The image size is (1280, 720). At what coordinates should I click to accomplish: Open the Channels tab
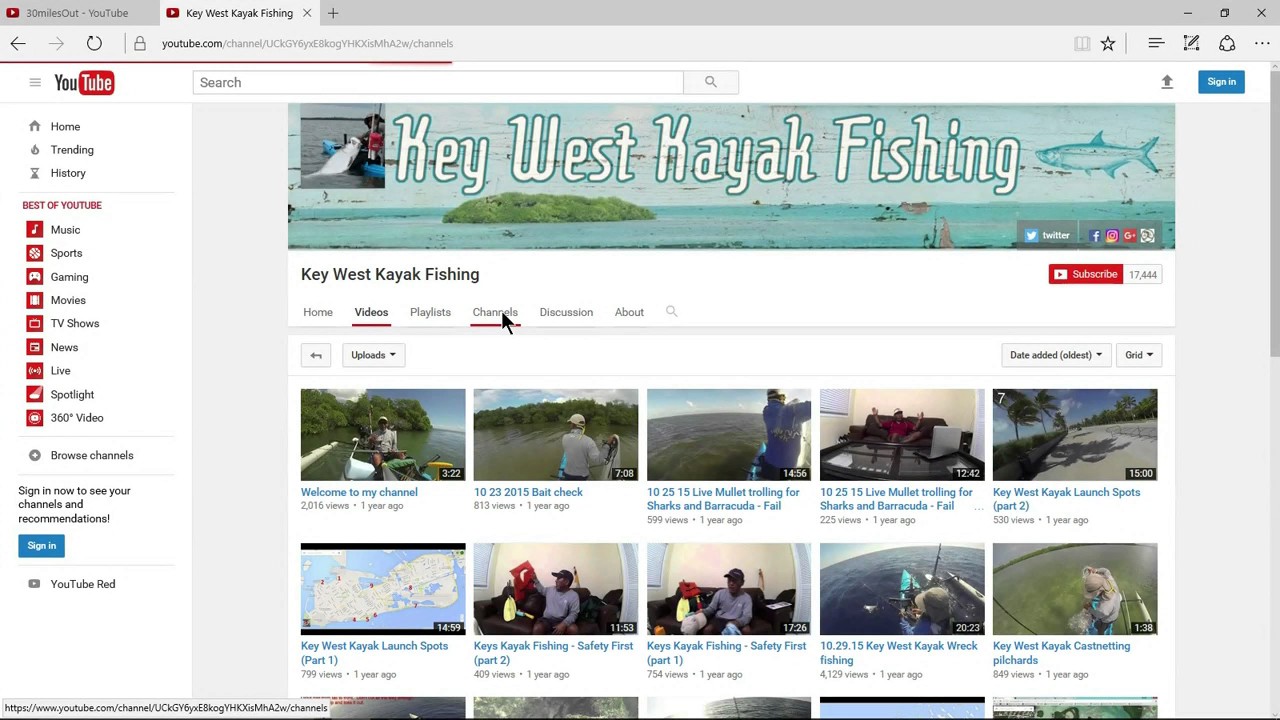[495, 312]
